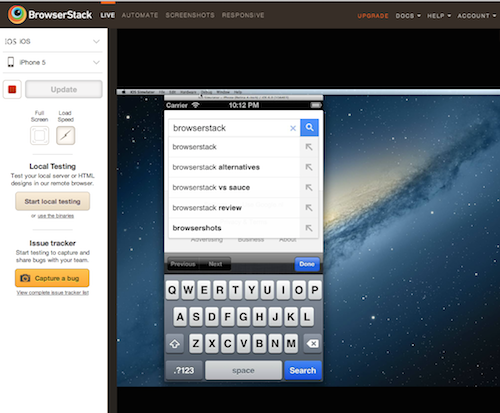Open the 'View complete issue tracker list' link
This screenshot has width=500, height=413.
coord(53,293)
